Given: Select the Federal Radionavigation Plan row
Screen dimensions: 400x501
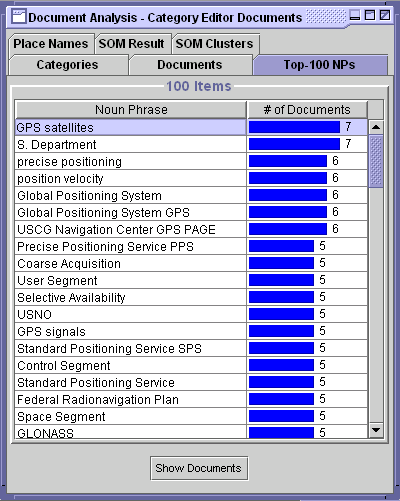Looking at the screenshot, I should (x=191, y=399).
